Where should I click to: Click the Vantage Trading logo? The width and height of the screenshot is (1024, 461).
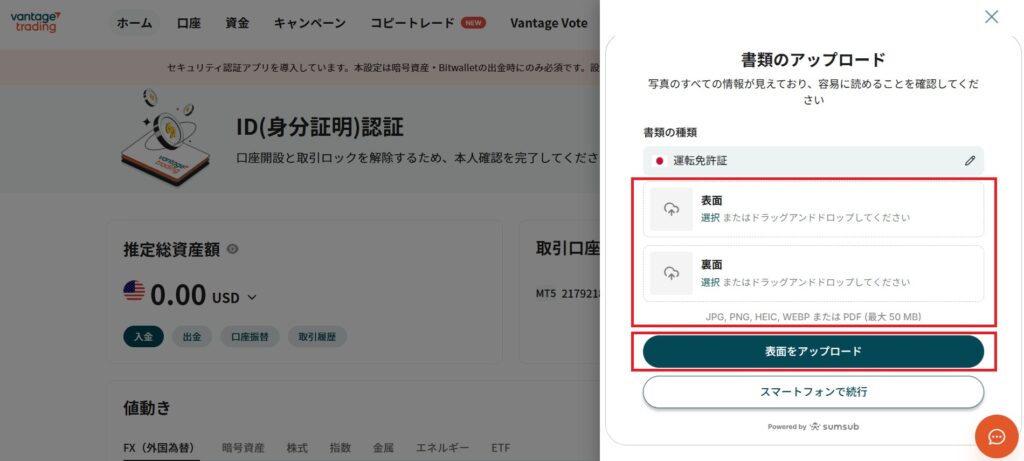[x=36, y=22]
